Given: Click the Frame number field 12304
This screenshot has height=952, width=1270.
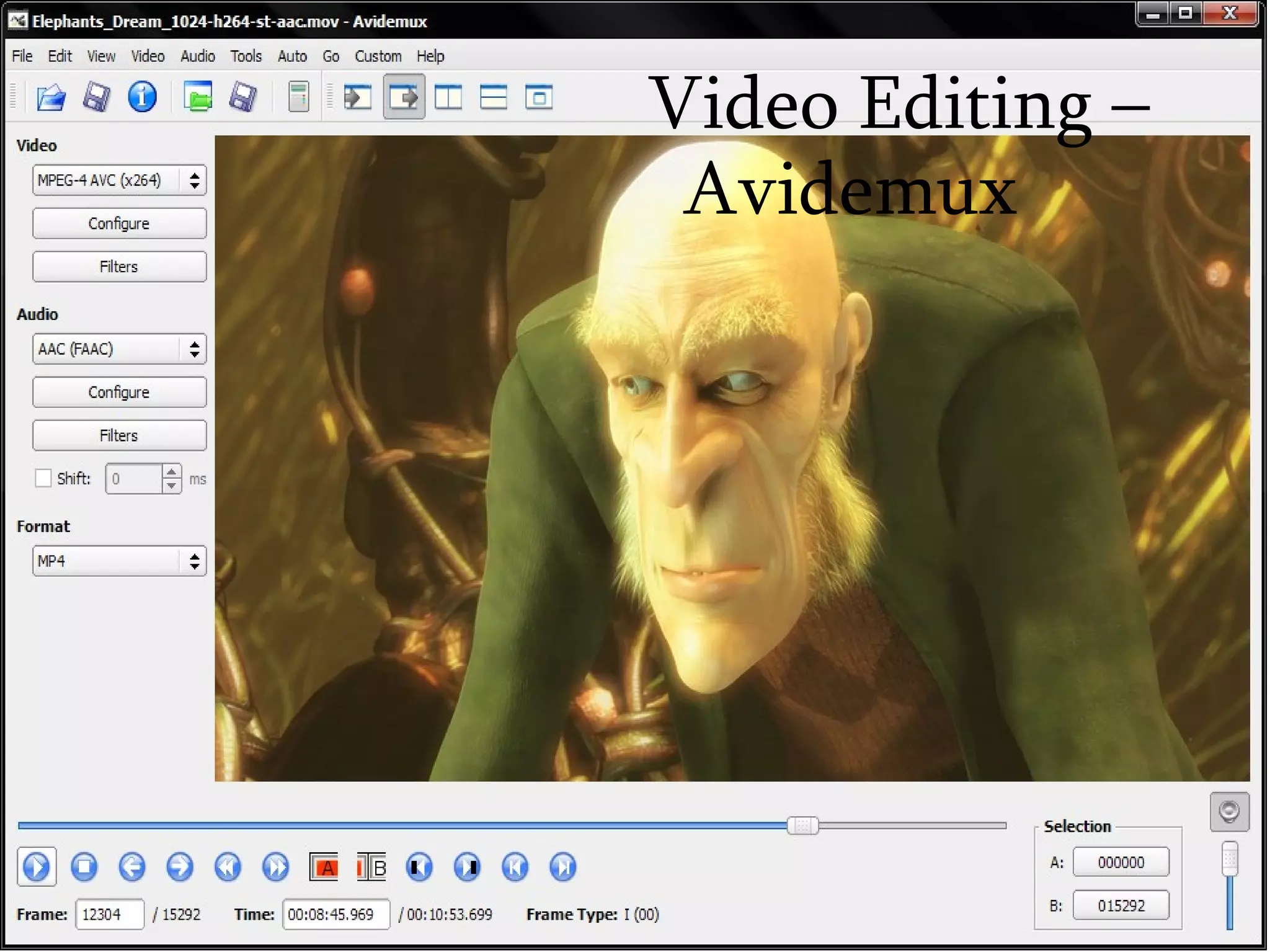Looking at the screenshot, I should point(110,914).
